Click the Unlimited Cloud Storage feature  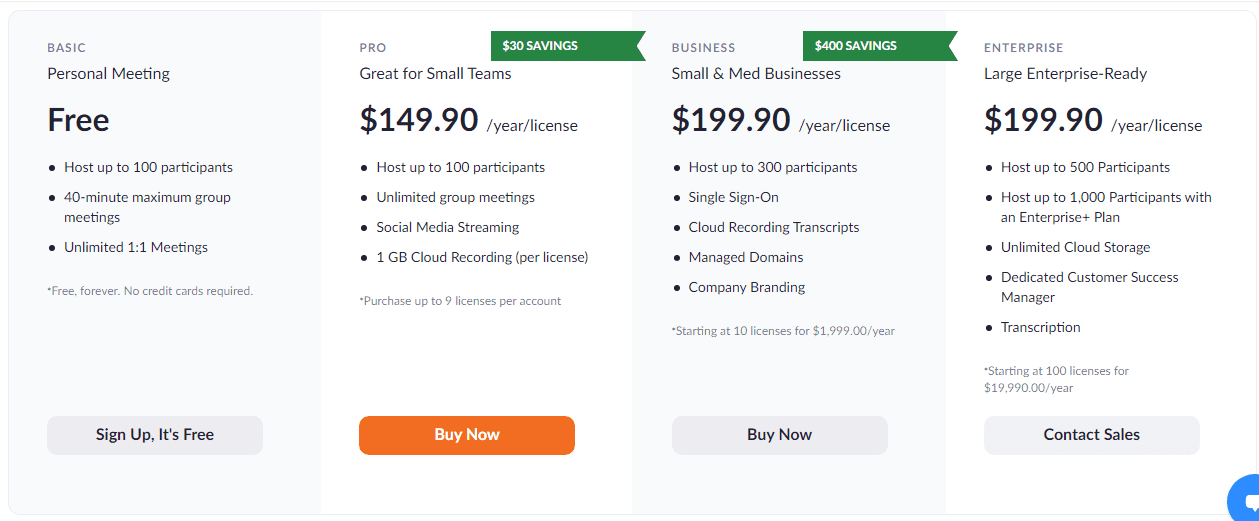pyautogui.click(x=1075, y=248)
